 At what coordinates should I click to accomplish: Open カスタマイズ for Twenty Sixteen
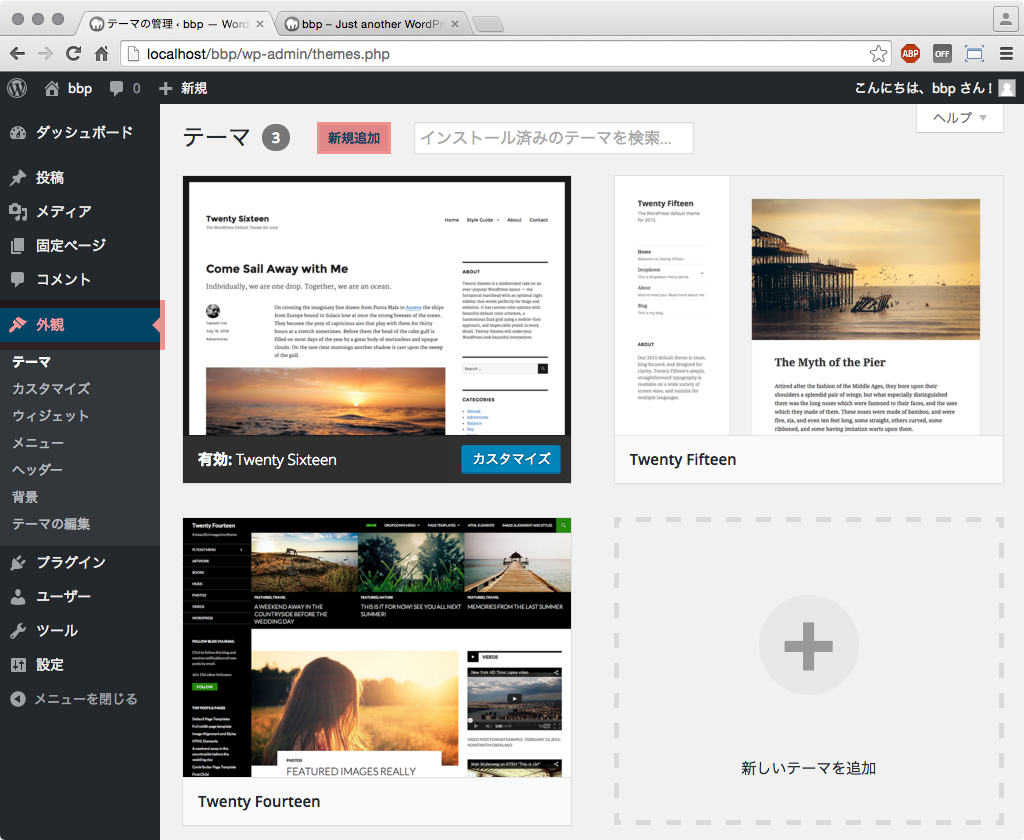tap(511, 459)
